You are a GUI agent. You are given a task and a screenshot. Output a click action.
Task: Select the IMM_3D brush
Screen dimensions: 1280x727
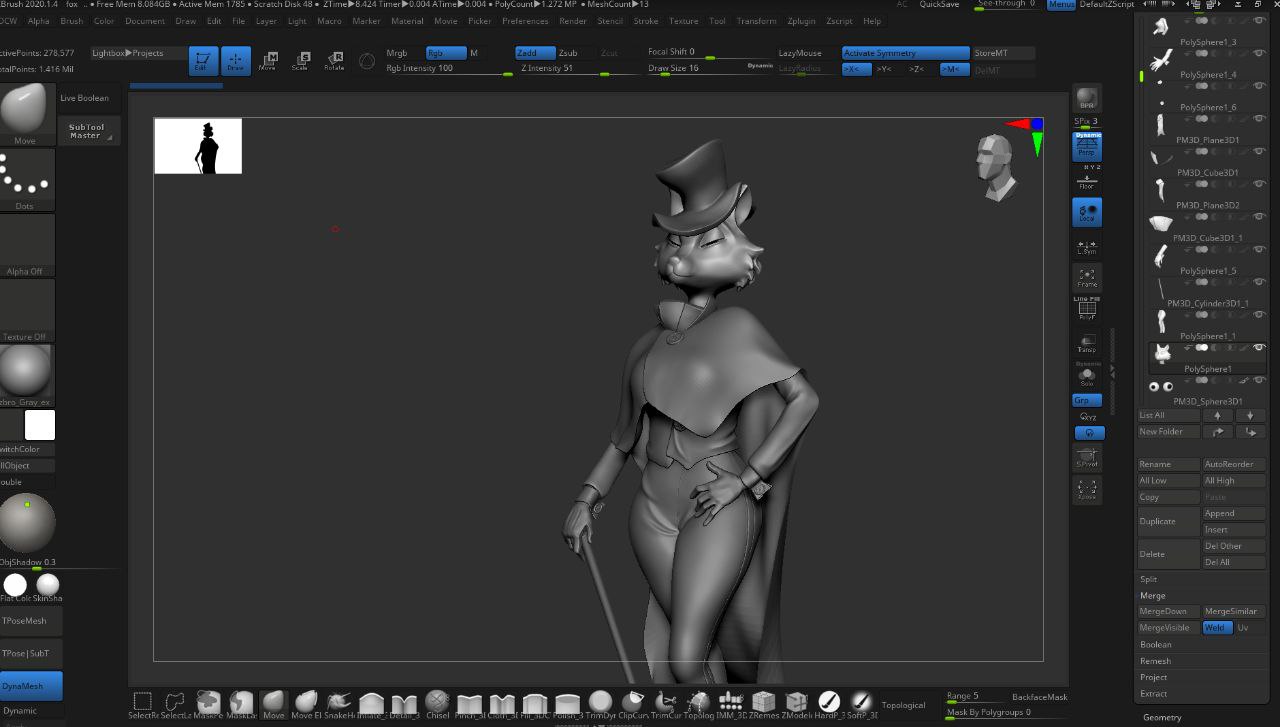point(731,703)
